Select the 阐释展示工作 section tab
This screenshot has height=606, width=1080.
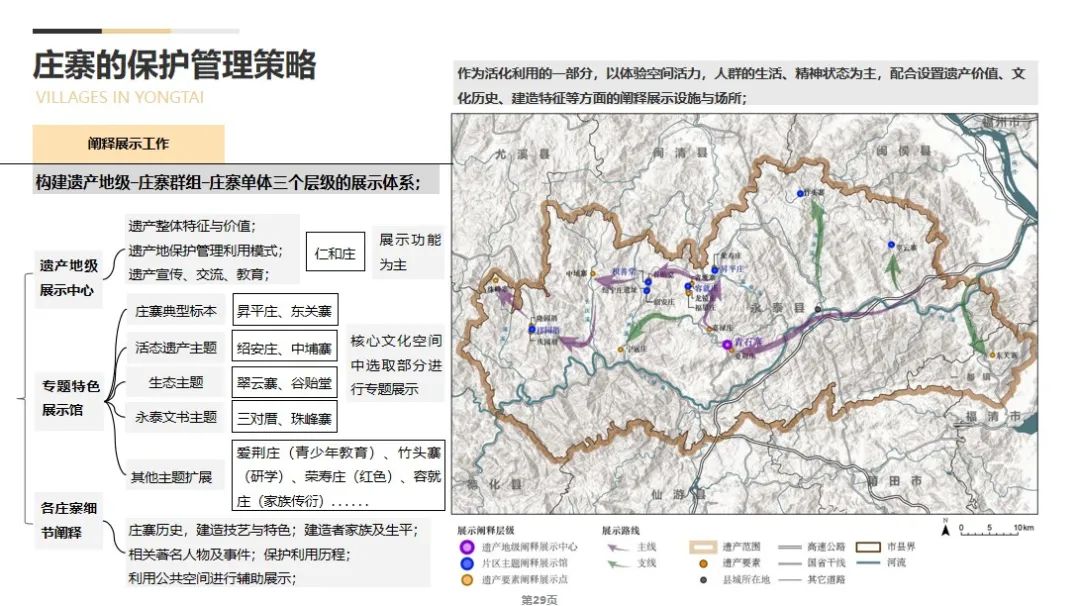click(128, 144)
